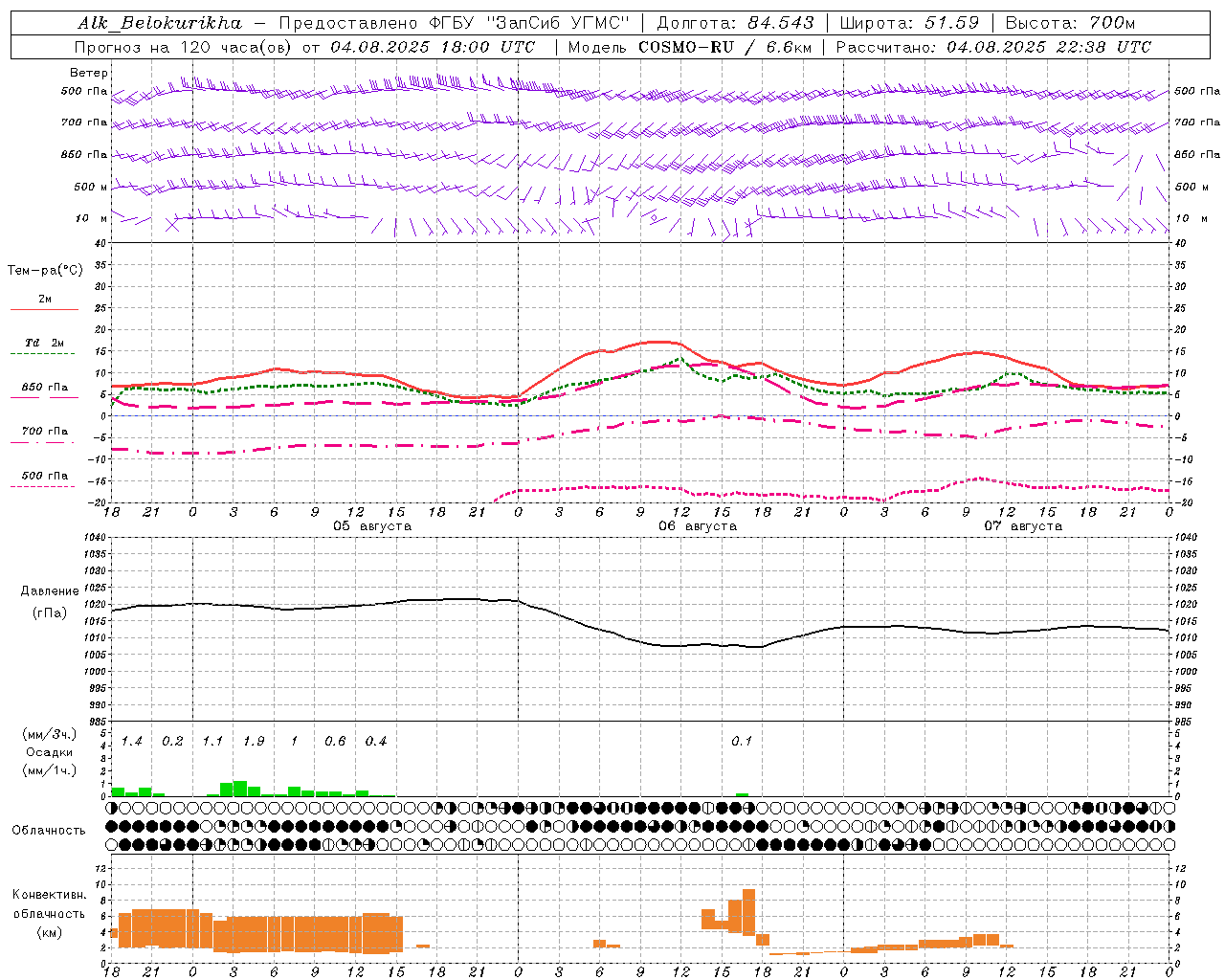The height and width of the screenshot is (980, 1225).
Task: Click the station title Alk_Belokurikha
Action: 160,23
